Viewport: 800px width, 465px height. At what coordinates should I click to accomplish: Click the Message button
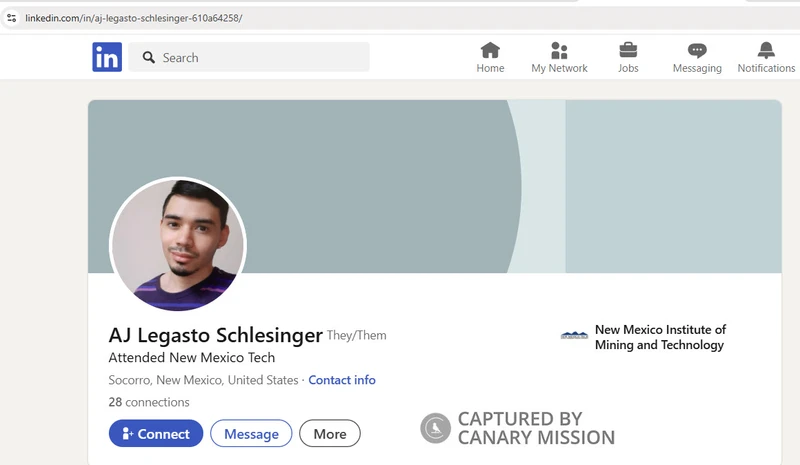pyautogui.click(x=251, y=433)
